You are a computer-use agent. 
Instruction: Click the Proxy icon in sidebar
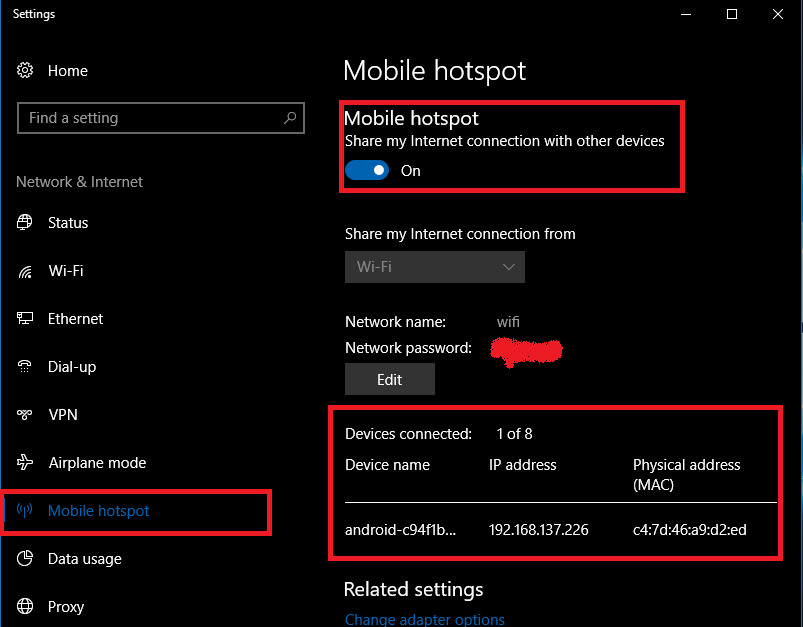coord(24,606)
